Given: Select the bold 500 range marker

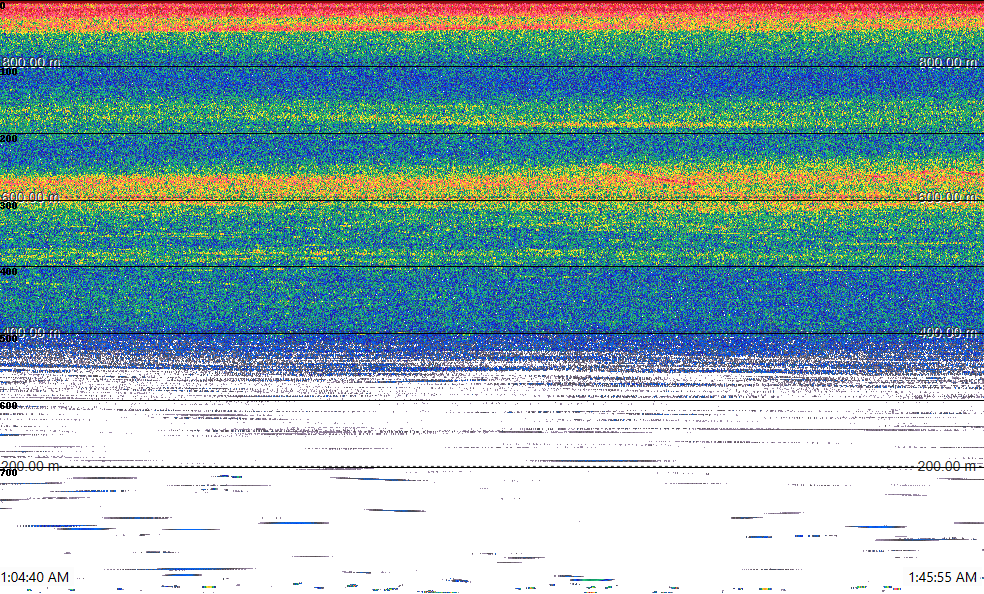Looking at the screenshot, I should 9,339.
